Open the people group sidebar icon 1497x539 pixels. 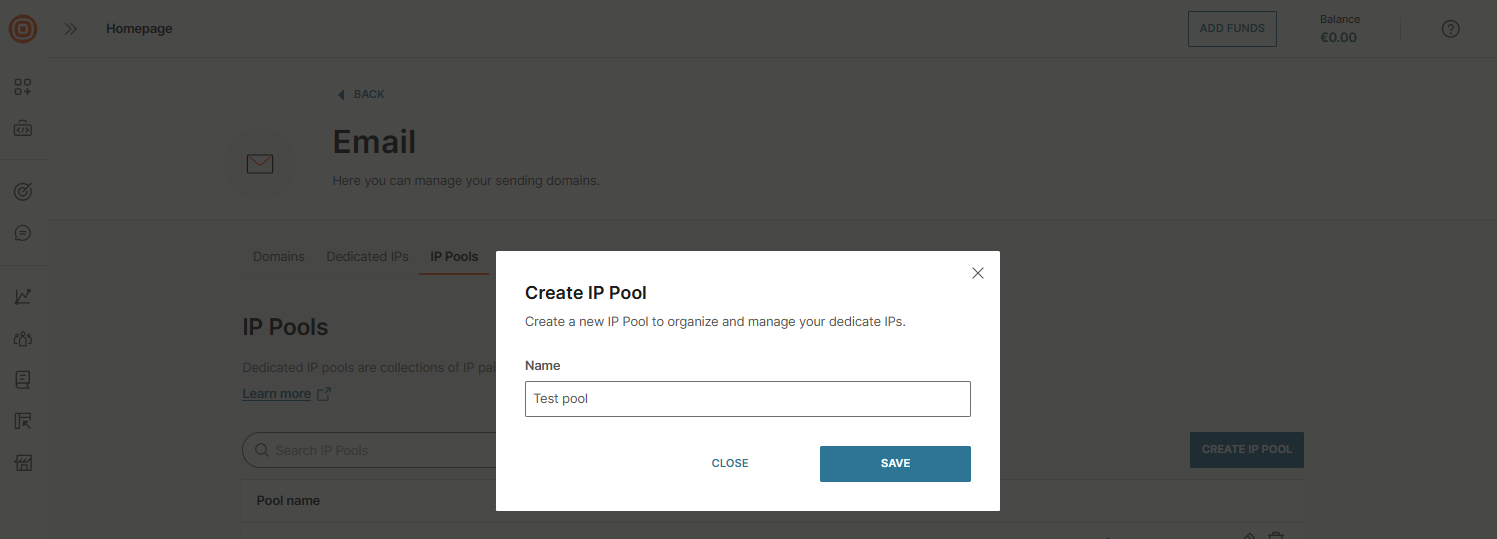(x=23, y=339)
